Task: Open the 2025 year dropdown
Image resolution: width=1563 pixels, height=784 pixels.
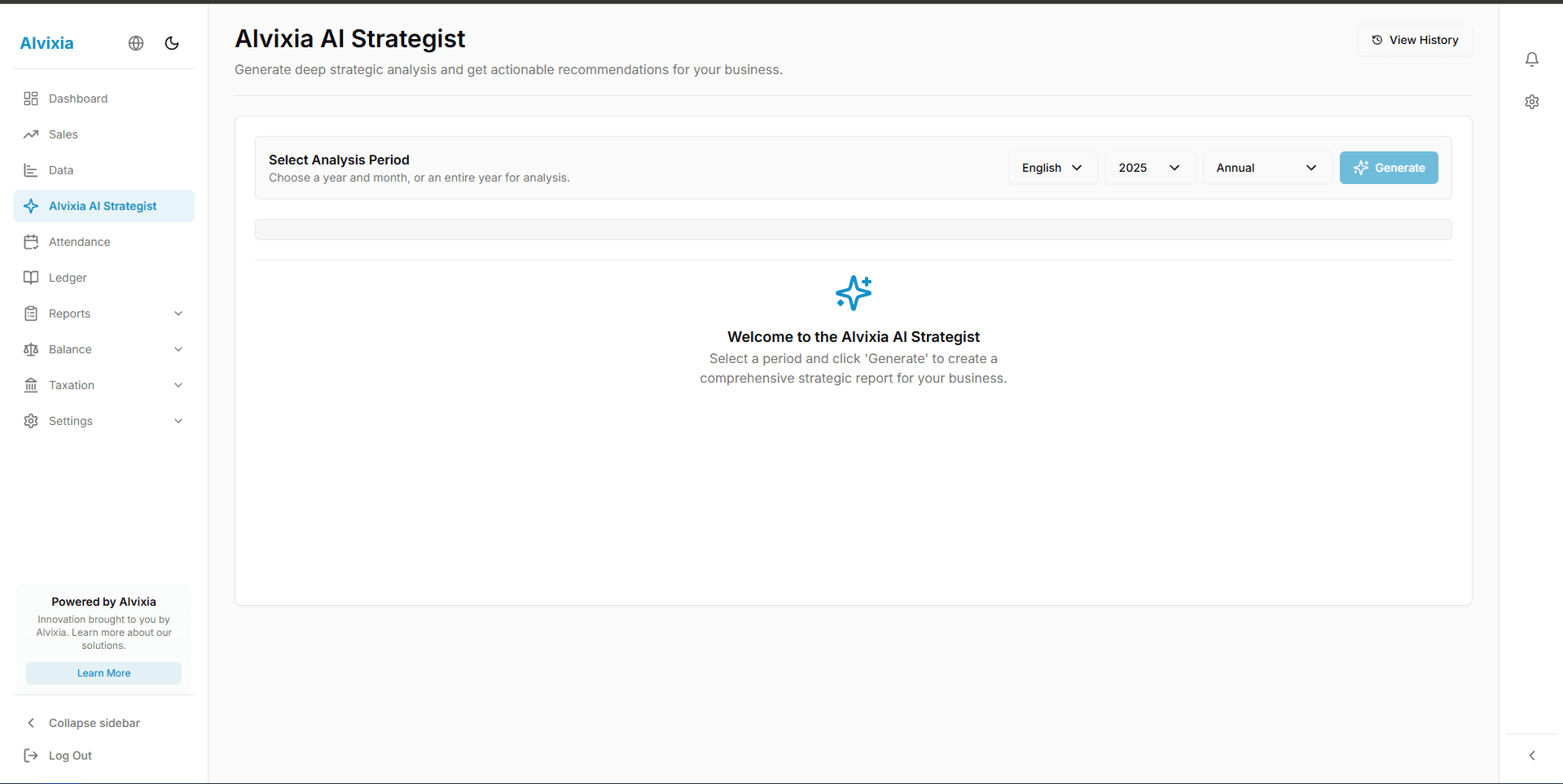Action: point(1149,168)
